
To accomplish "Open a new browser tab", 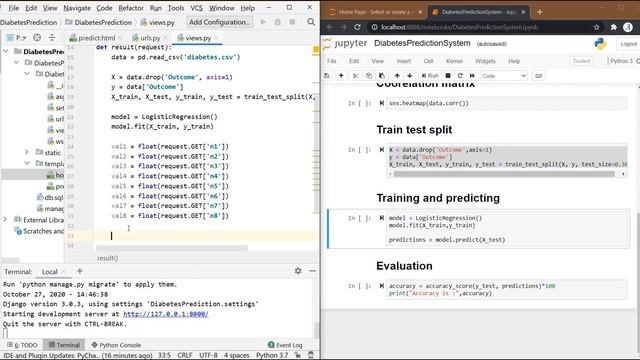I will click(540, 12).
